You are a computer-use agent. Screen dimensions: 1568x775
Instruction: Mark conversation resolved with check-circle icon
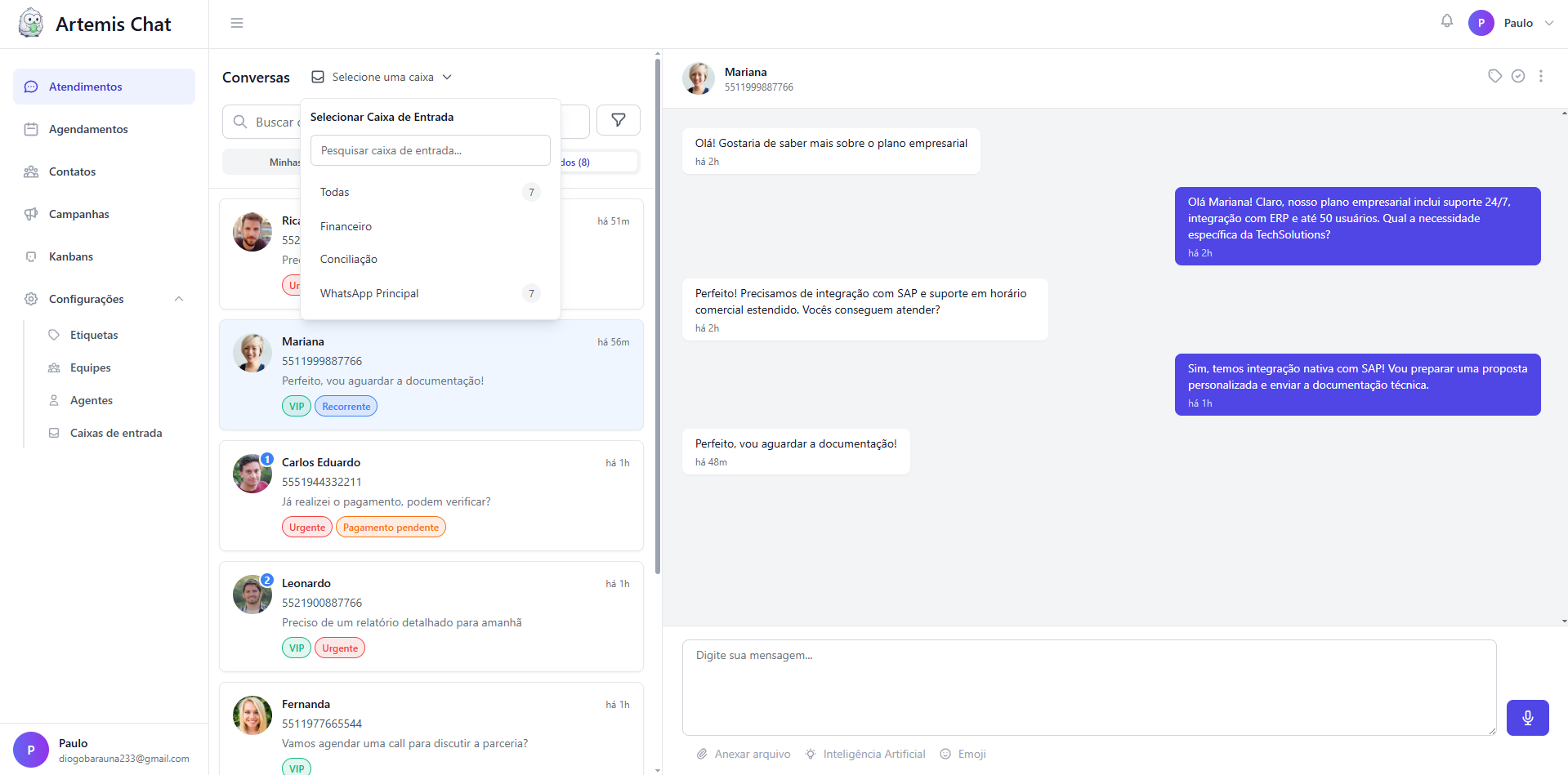tap(1517, 76)
